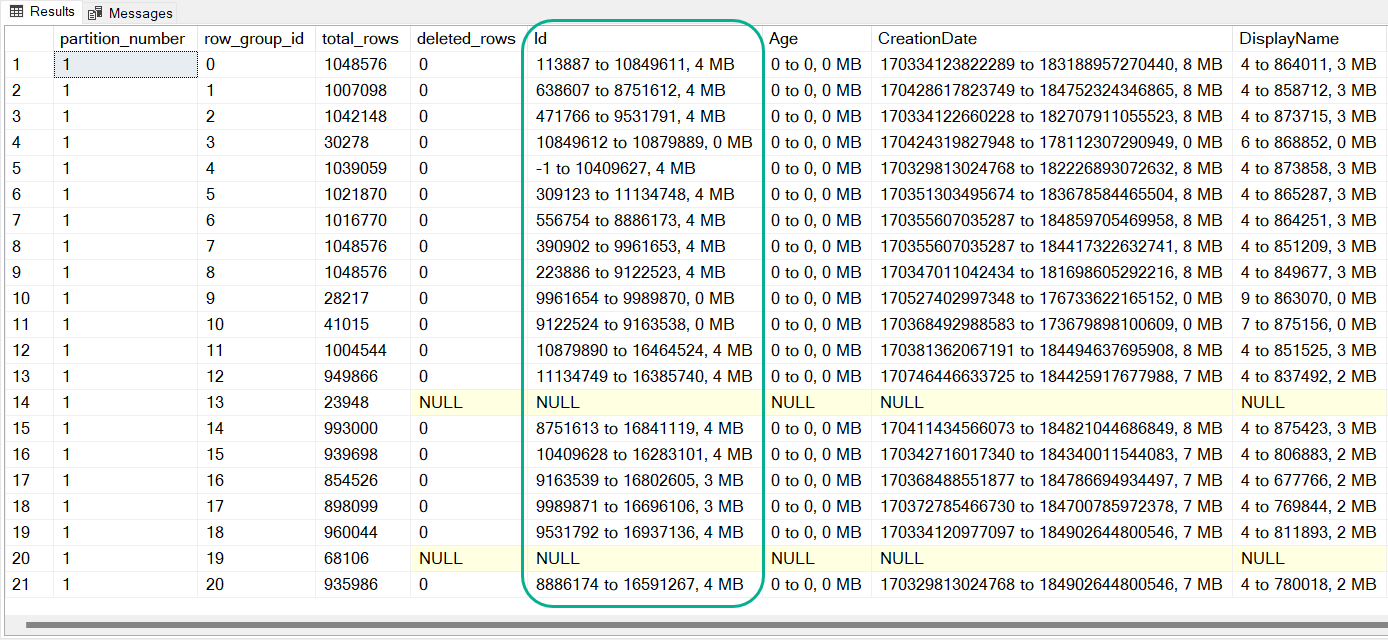1388x640 pixels.
Task: Click DisplayName cell '4 to 864011, 3 MB'
Action: point(1310,65)
